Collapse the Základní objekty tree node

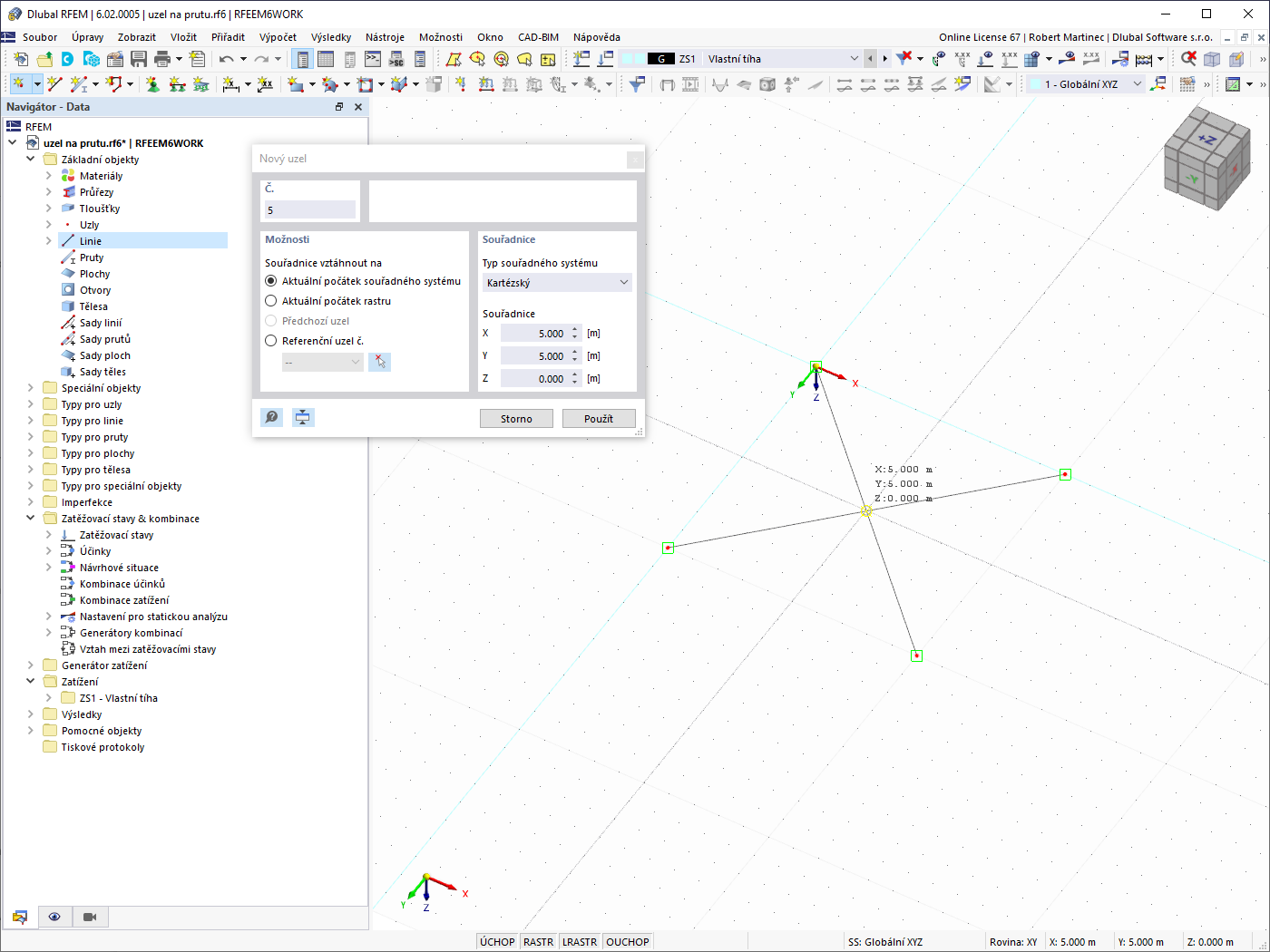point(31,160)
